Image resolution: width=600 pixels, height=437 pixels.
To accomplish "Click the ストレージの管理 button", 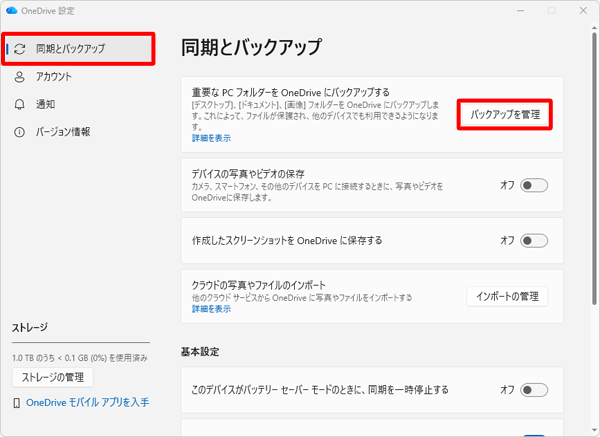I will [x=52, y=377].
